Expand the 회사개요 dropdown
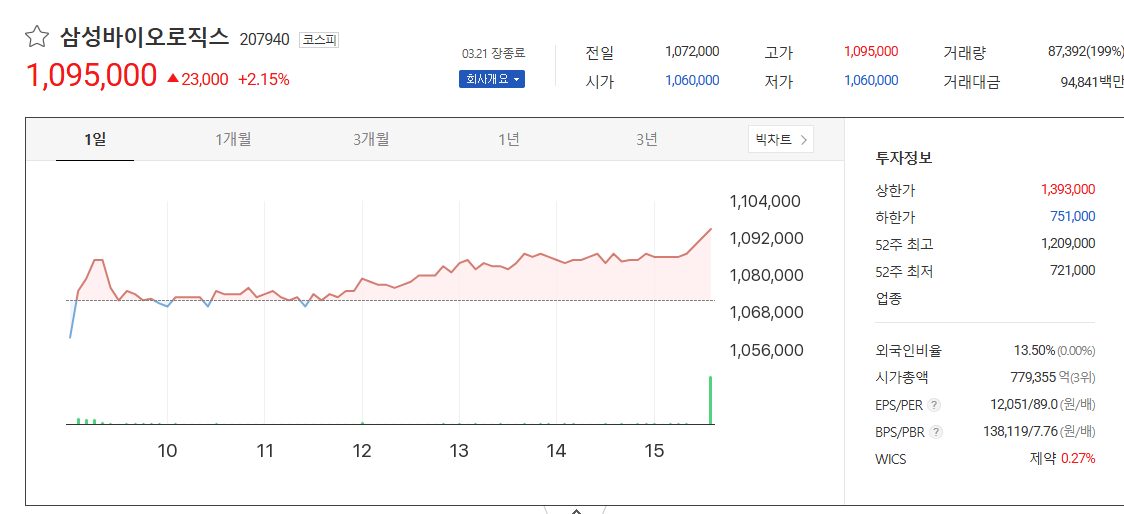The image size is (1124, 514). [492, 80]
